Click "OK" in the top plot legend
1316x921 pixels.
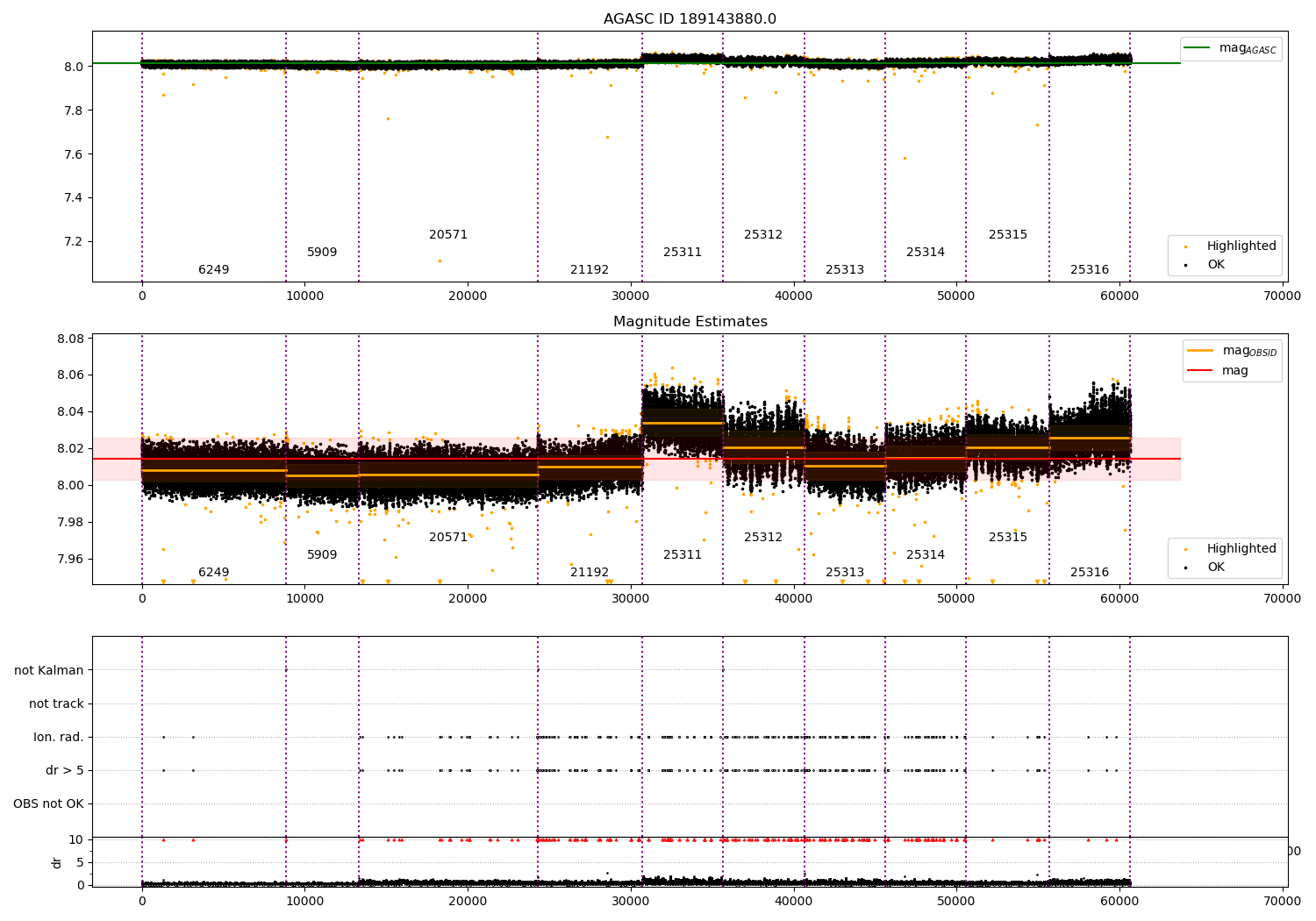click(1216, 265)
